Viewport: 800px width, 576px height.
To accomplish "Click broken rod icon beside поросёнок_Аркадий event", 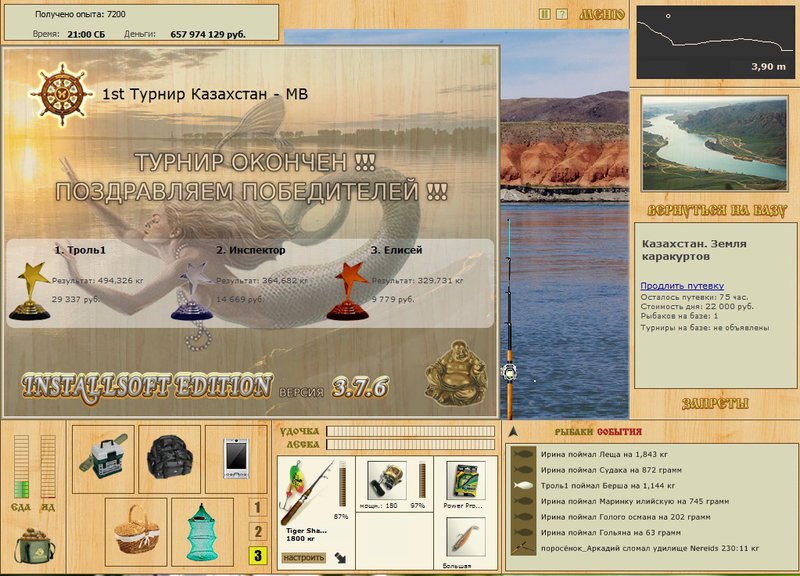I will (522, 548).
